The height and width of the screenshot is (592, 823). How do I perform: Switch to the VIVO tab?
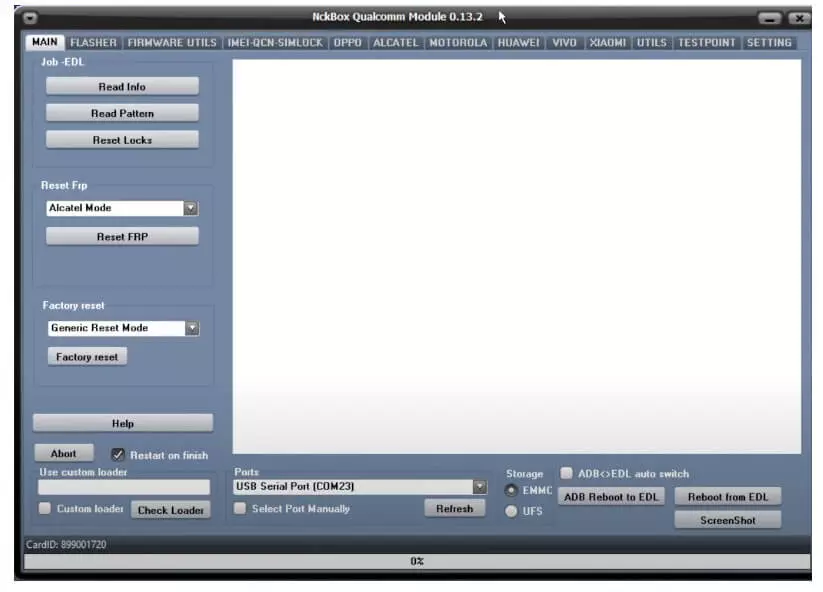click(x=564, y=43)
